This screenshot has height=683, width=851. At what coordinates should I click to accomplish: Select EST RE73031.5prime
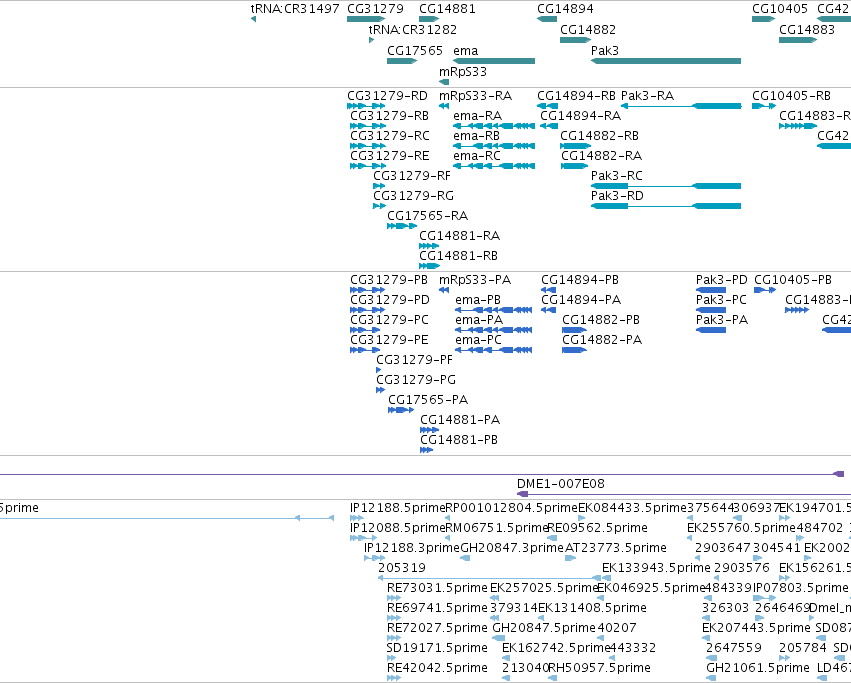(x=393, y=598)
